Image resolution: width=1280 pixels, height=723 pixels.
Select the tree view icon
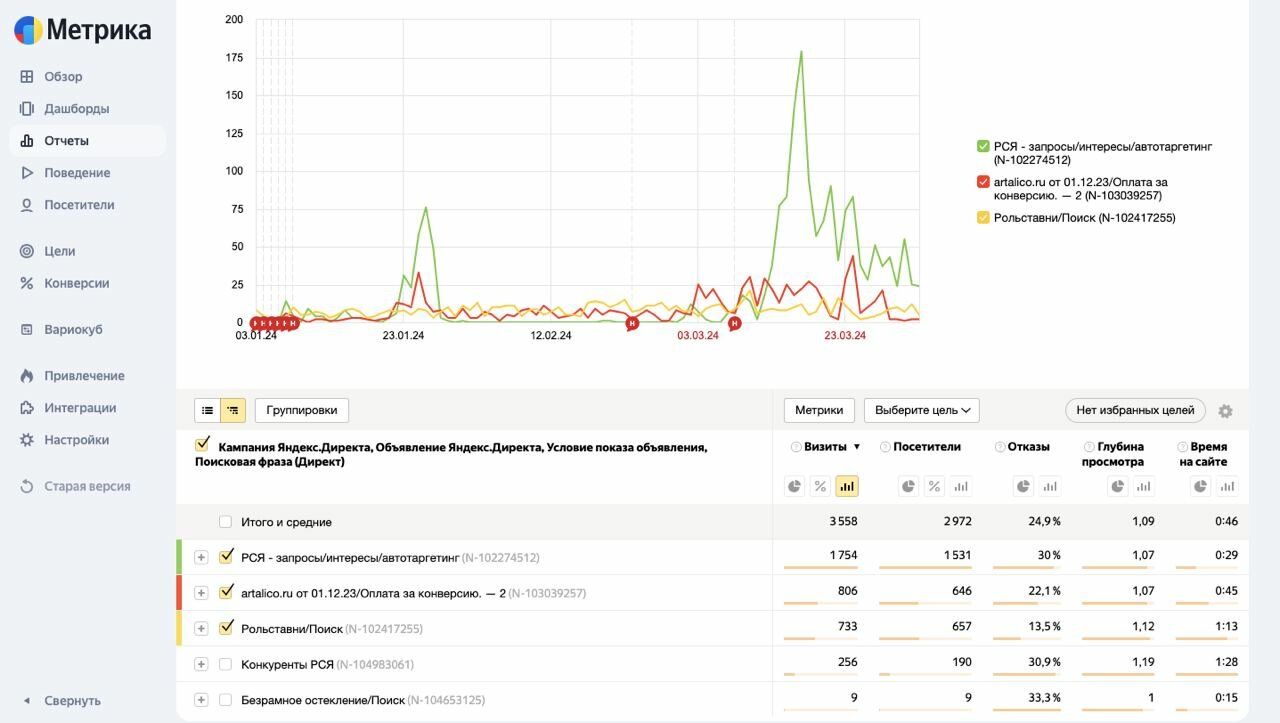click(x=233, y=410)
